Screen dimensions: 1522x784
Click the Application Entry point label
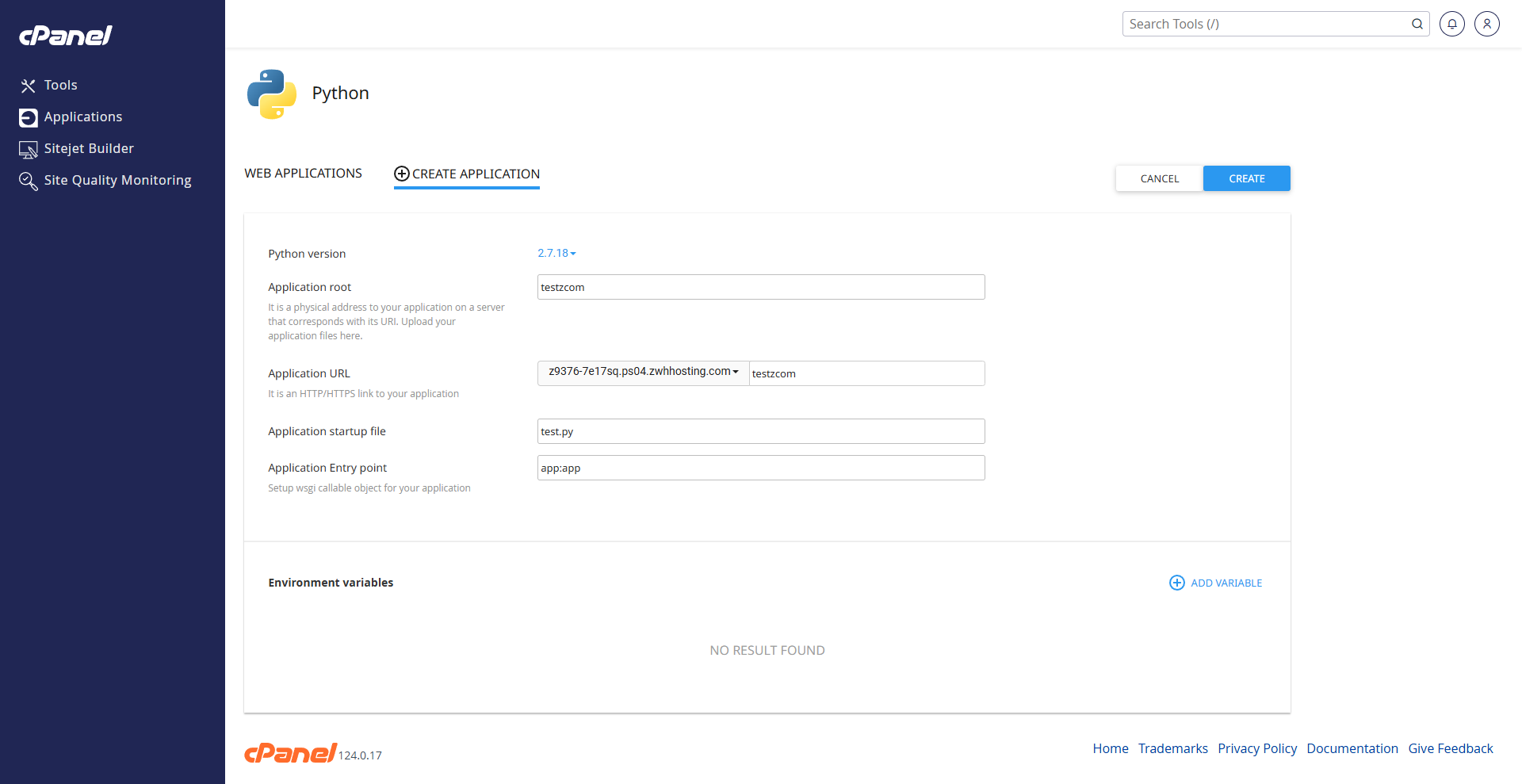click(327, 468)
